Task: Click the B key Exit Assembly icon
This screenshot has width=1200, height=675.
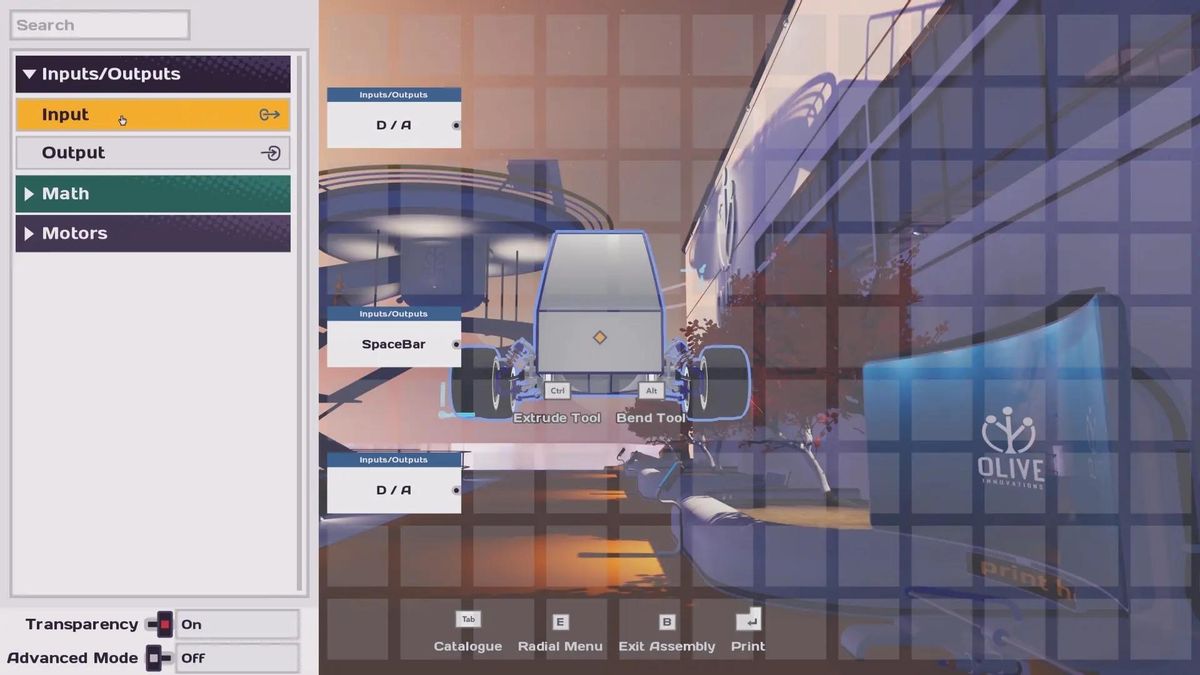Action: (667, 622)
